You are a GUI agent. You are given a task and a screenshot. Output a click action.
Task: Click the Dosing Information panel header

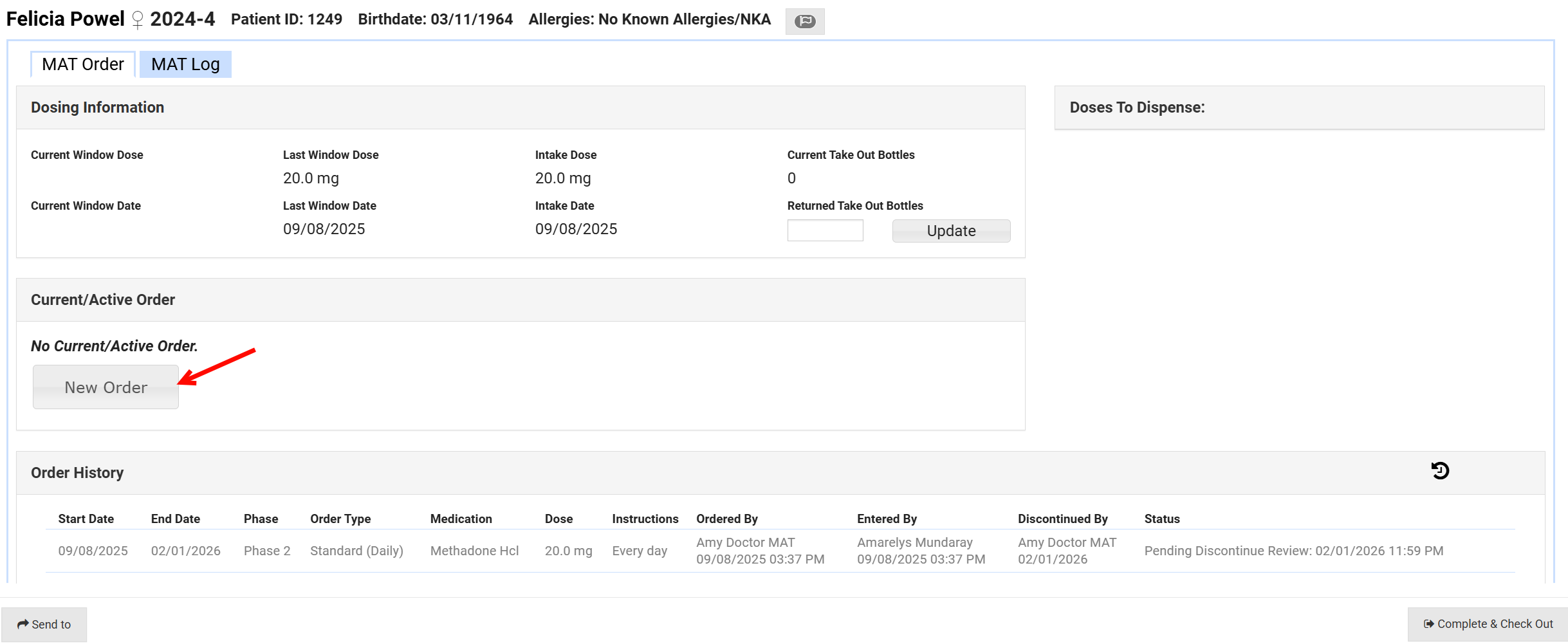point(98,107)
